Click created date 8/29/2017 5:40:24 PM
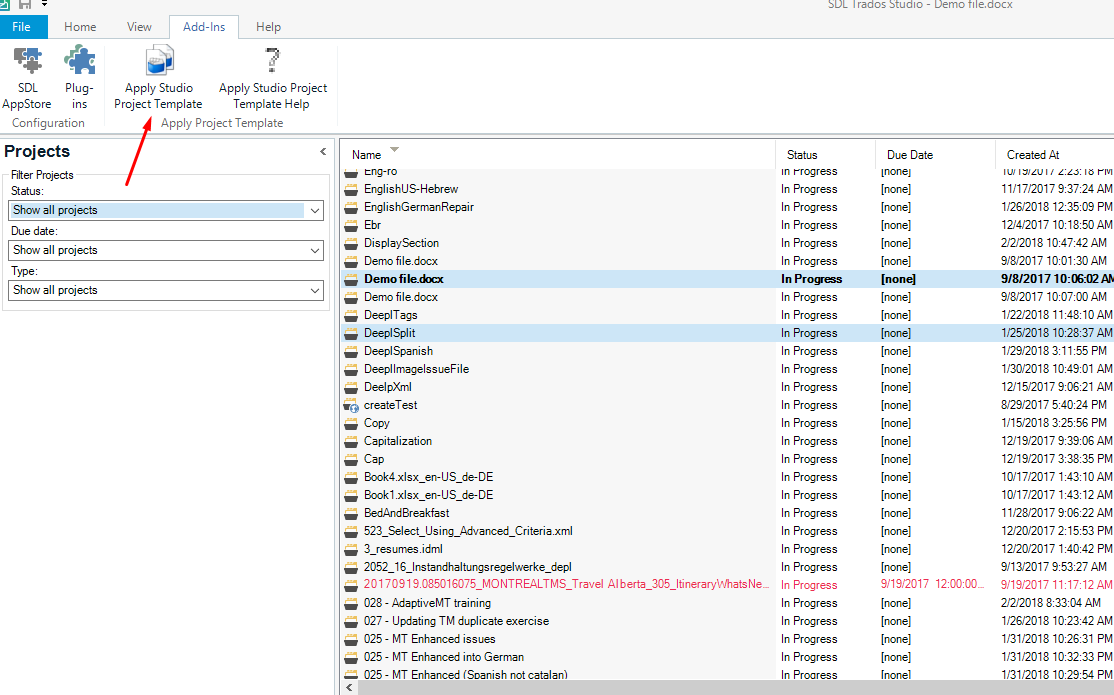Viewport: 1114px width, 695px height. click(x=1054, y=405)
